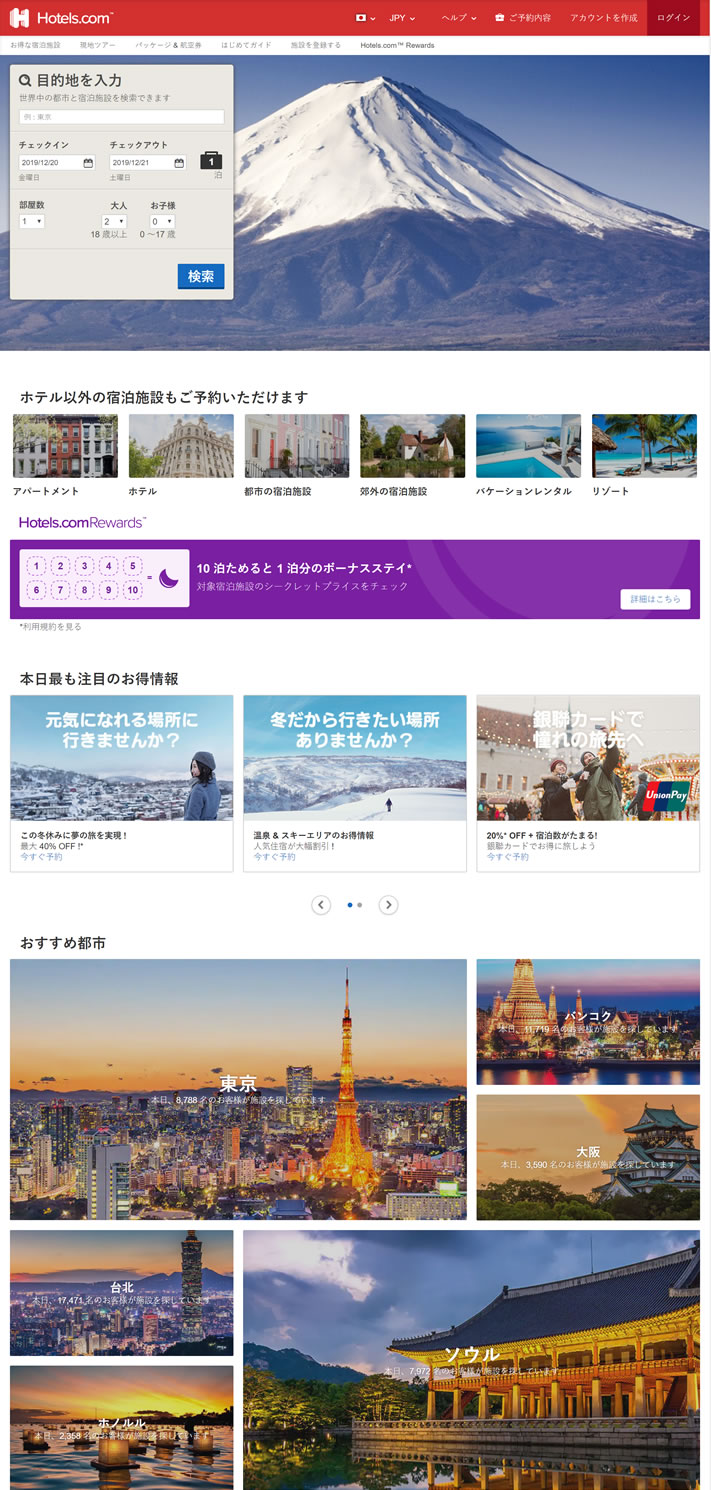Image resolution: width=711 pixels, height=1490 pixels.
Task: Go to パッケージ & 航空券 tab
Action: 168,45
